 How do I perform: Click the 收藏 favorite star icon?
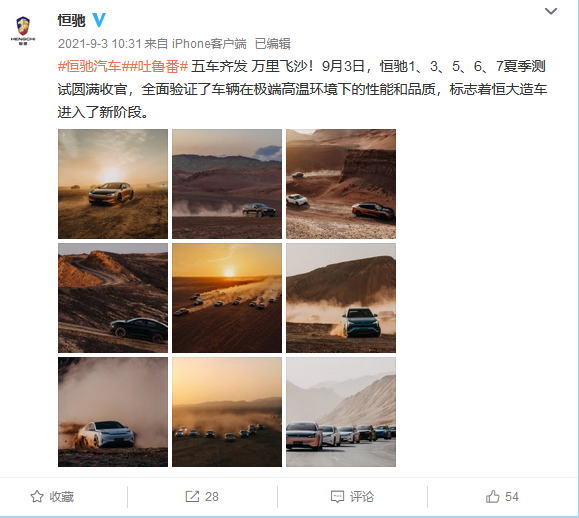[x=37, y=497]
